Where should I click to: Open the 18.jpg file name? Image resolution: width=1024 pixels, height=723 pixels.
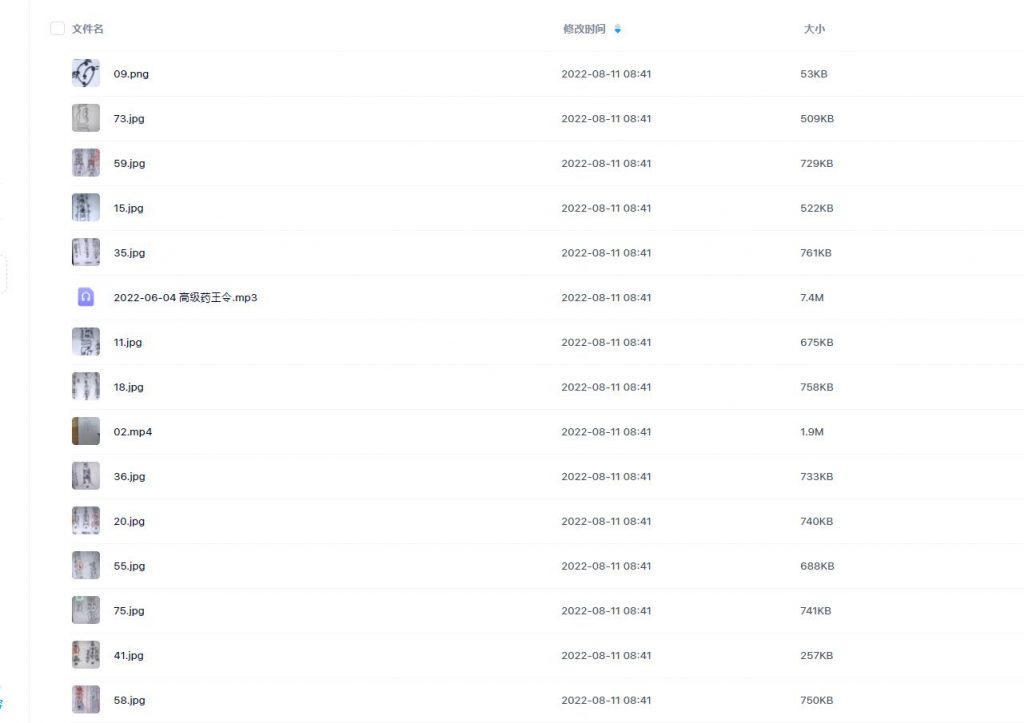tap(129, 387)
